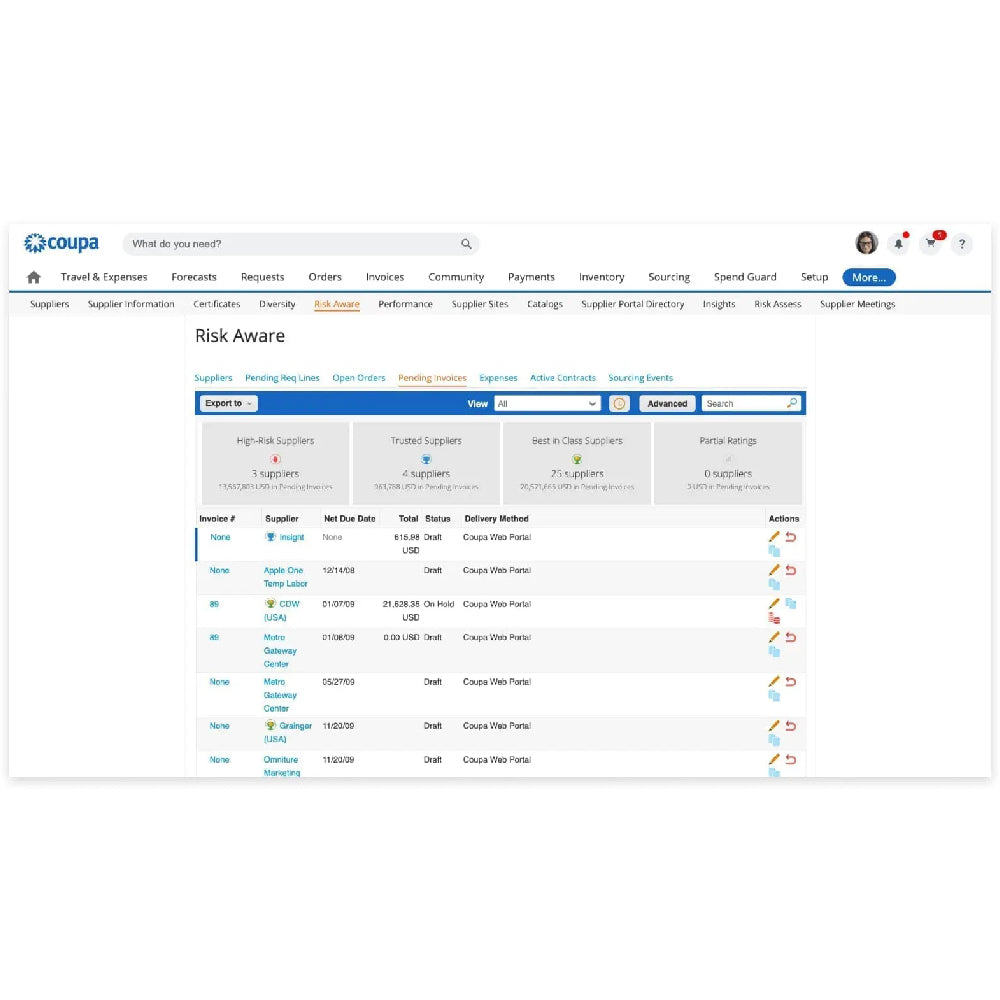Switch to the Supplier Information subtab
This screenshot has width=1000, height=1000.
131,304
